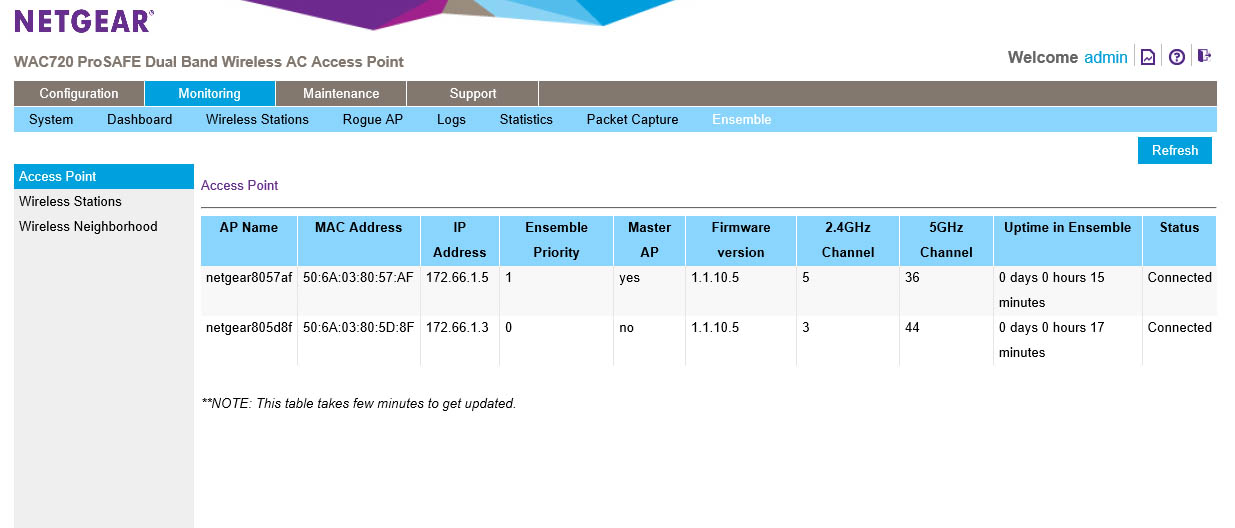
Task: Open the Dashboard submenu
Action: pos(140,119)
